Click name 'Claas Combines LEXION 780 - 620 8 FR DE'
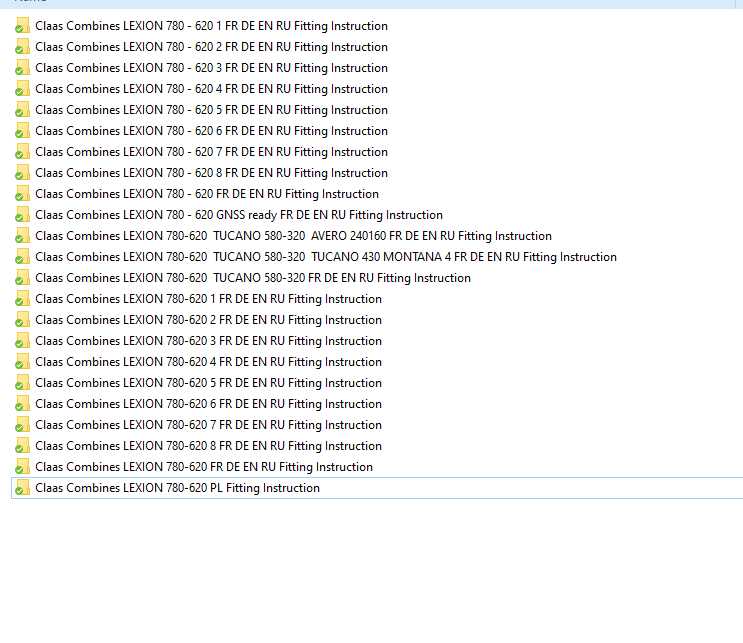 (211, 172)
